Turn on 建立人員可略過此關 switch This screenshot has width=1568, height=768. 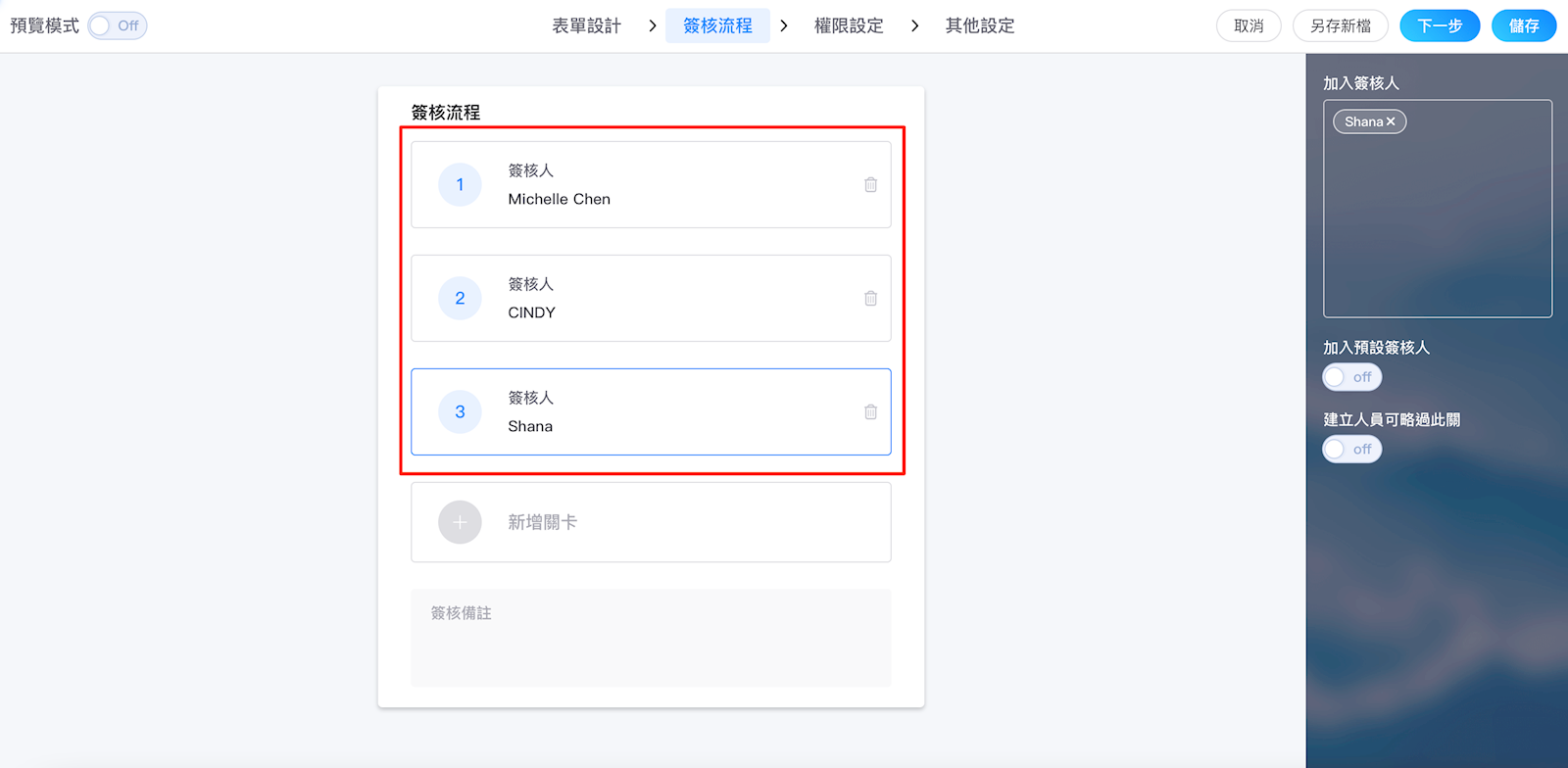click(x=1351, y=450)
